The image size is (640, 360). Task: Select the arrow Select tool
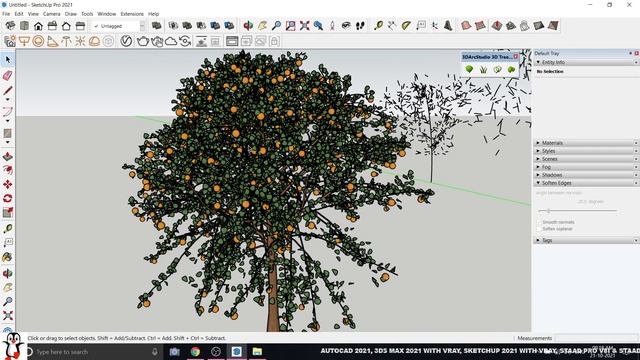point(8,60)
